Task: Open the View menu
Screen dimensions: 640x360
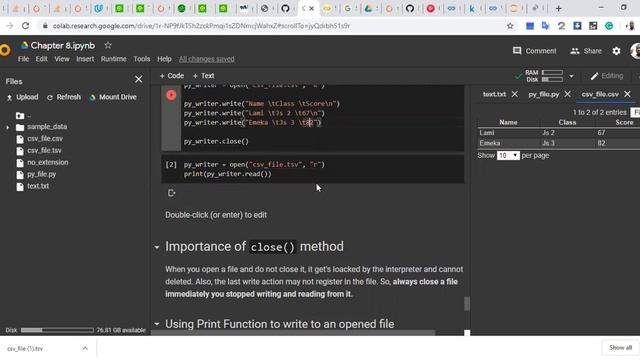Action: pyautogui.click(x=62, y=59)
